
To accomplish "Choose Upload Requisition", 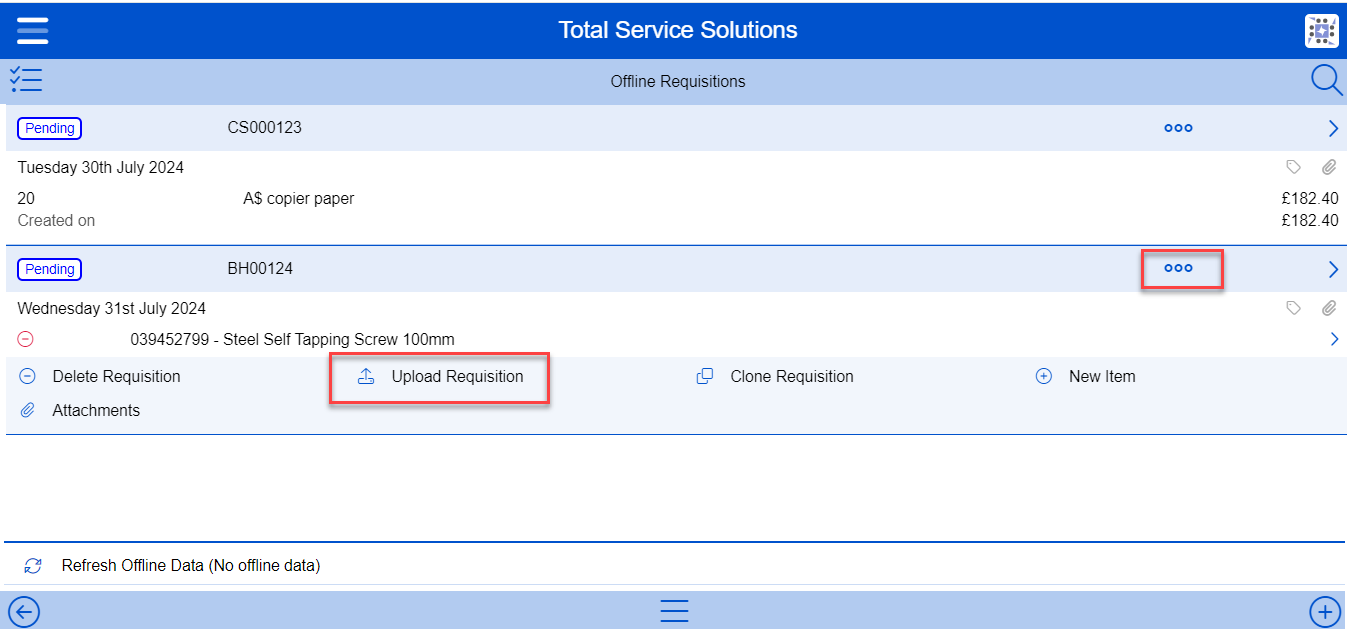I will 440,377.
